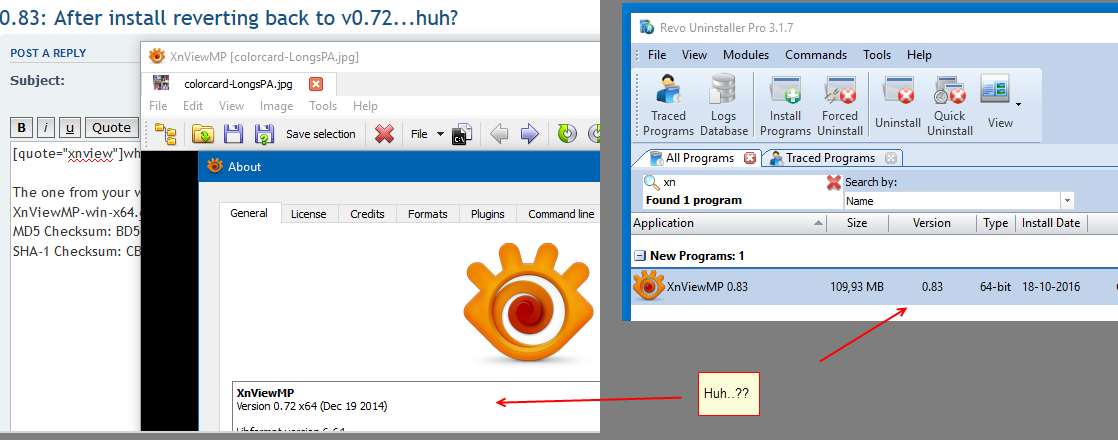Click the copy path C:\ icon in XnViewMP
Screen dimensions: 1118x440
pos(462,133)
